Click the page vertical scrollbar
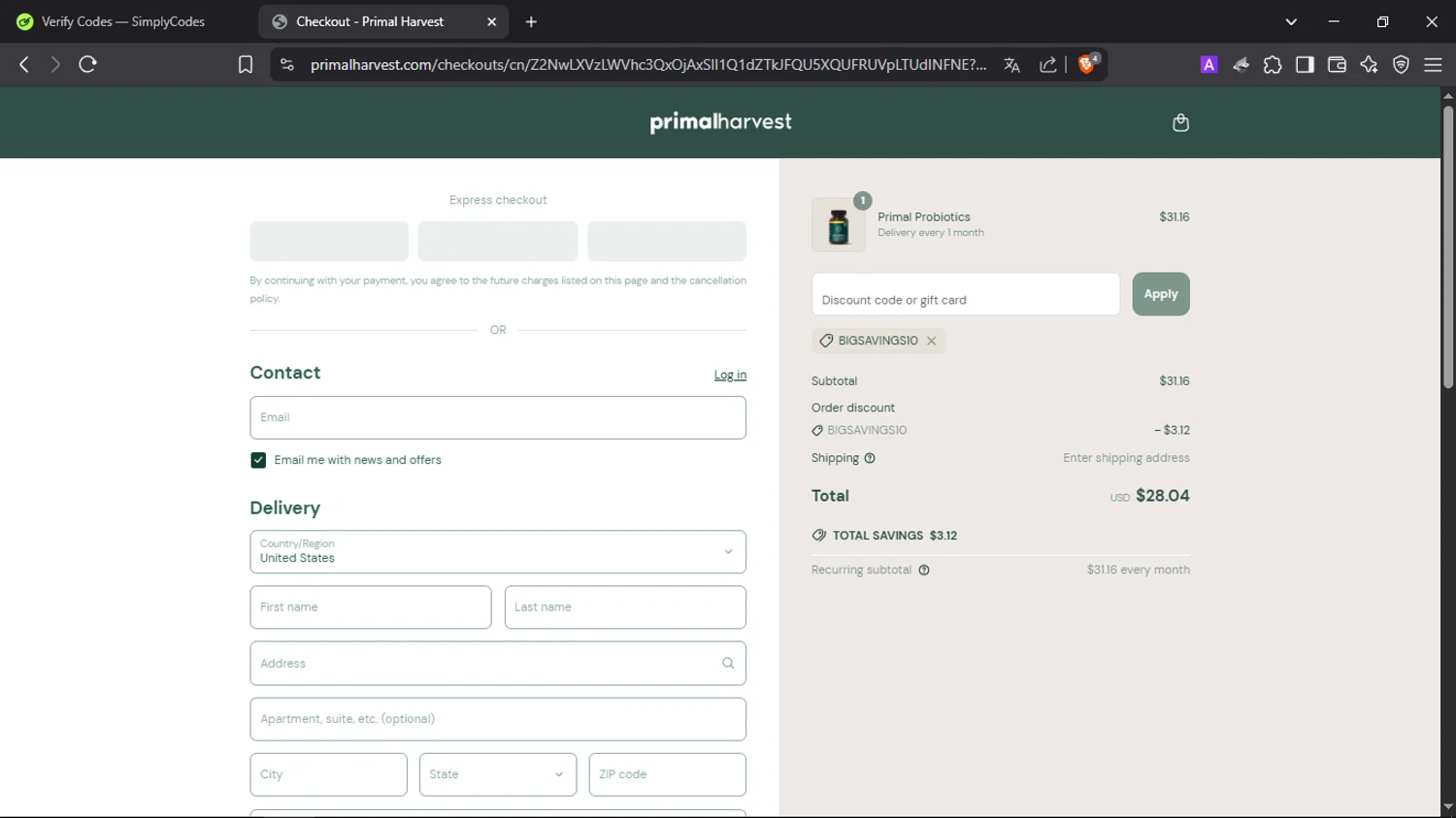The width and height of the screenshot is (1456, 818). (1448, 246)
